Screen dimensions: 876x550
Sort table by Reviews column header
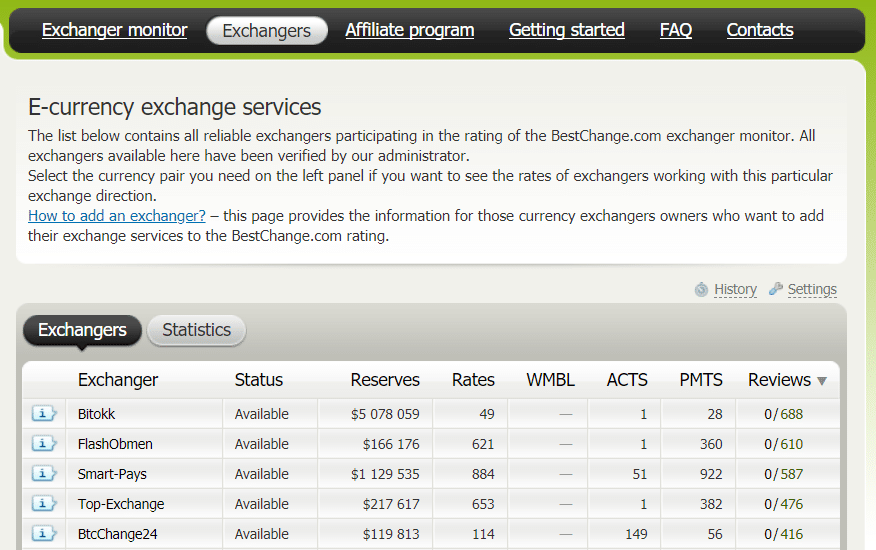click(779, 380)
